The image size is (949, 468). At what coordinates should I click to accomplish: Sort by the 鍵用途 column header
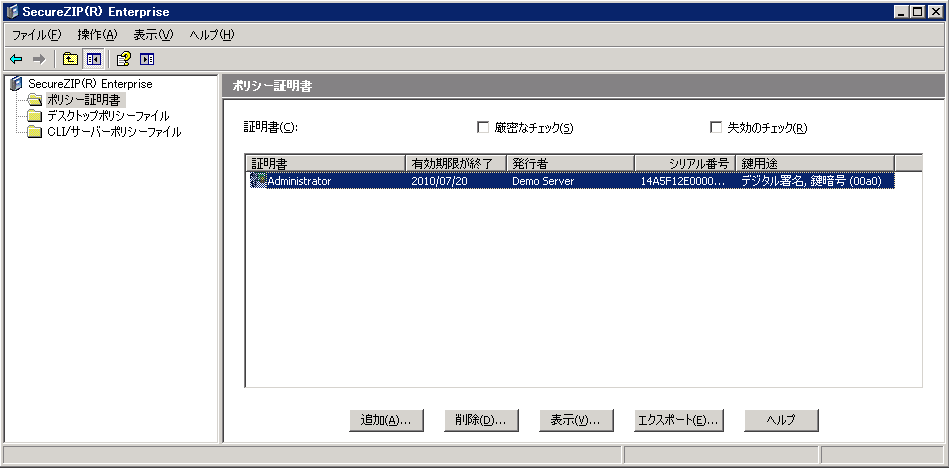pos(815,163)
